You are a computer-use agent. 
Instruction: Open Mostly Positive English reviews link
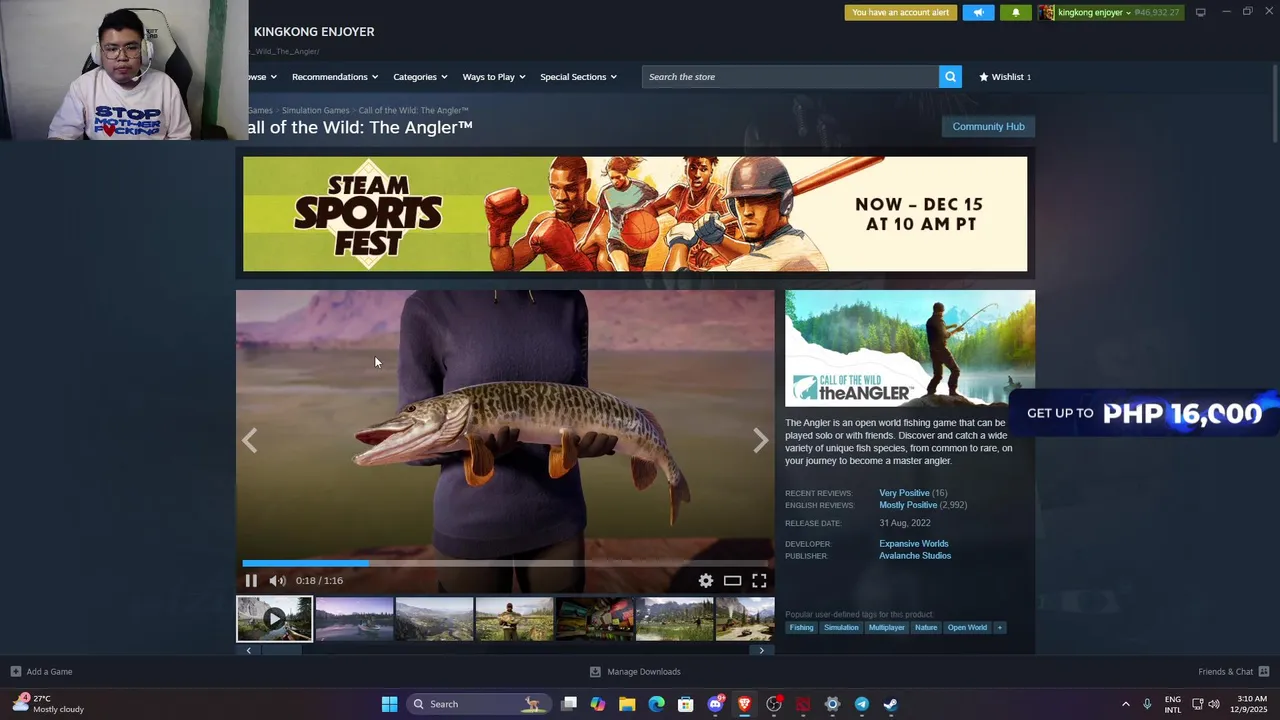coord(908,505)
